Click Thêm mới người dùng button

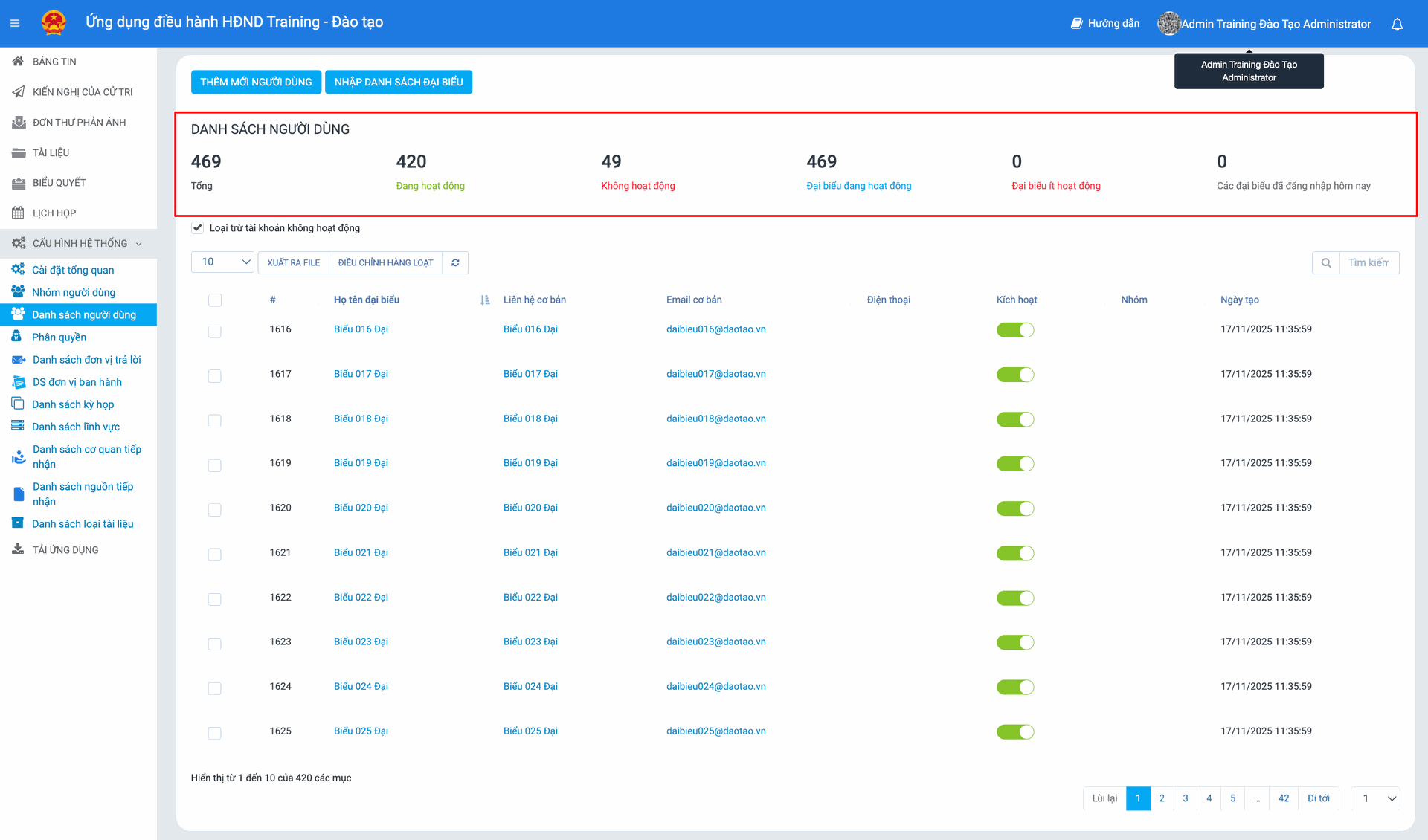pos(256,82)
